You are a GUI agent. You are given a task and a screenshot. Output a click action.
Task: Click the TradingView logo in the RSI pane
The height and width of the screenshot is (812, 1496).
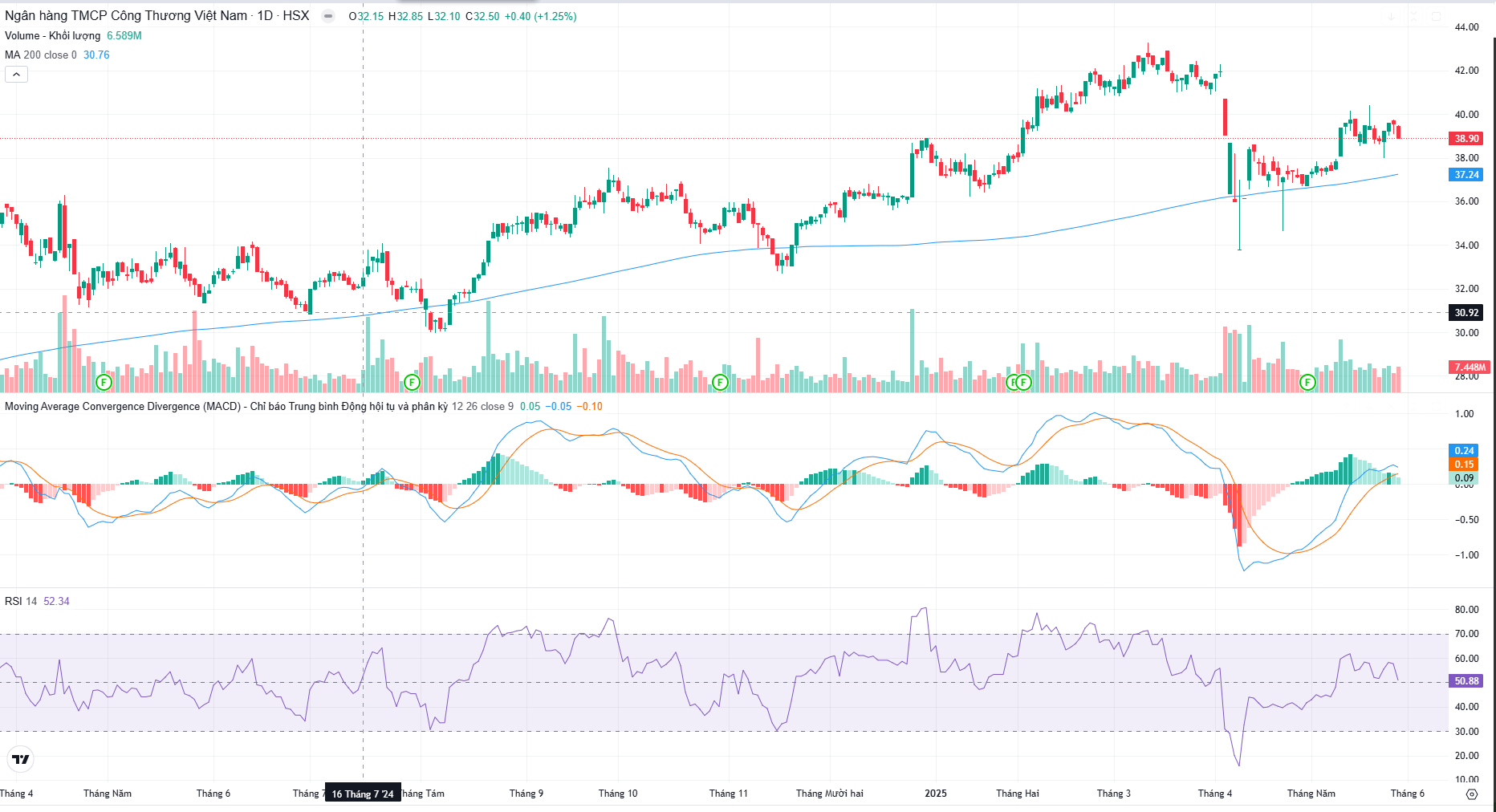point(21,759)
